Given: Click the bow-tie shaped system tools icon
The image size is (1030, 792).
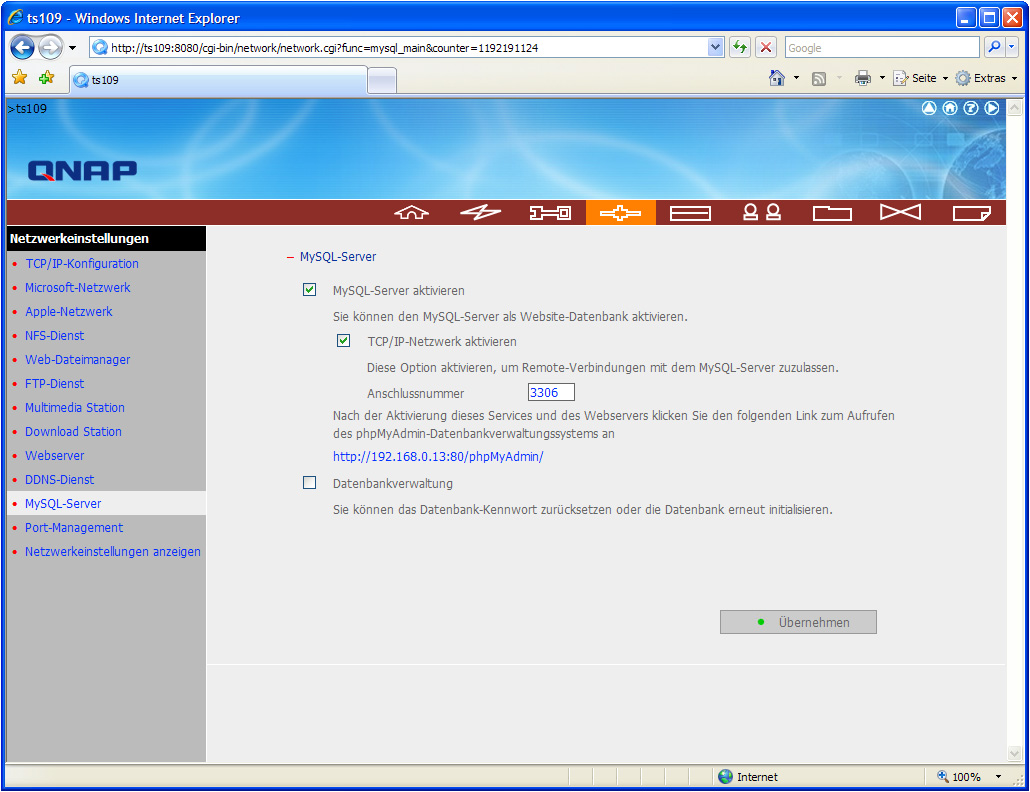Looking at the screenshot, I should [x=900, y=212].
